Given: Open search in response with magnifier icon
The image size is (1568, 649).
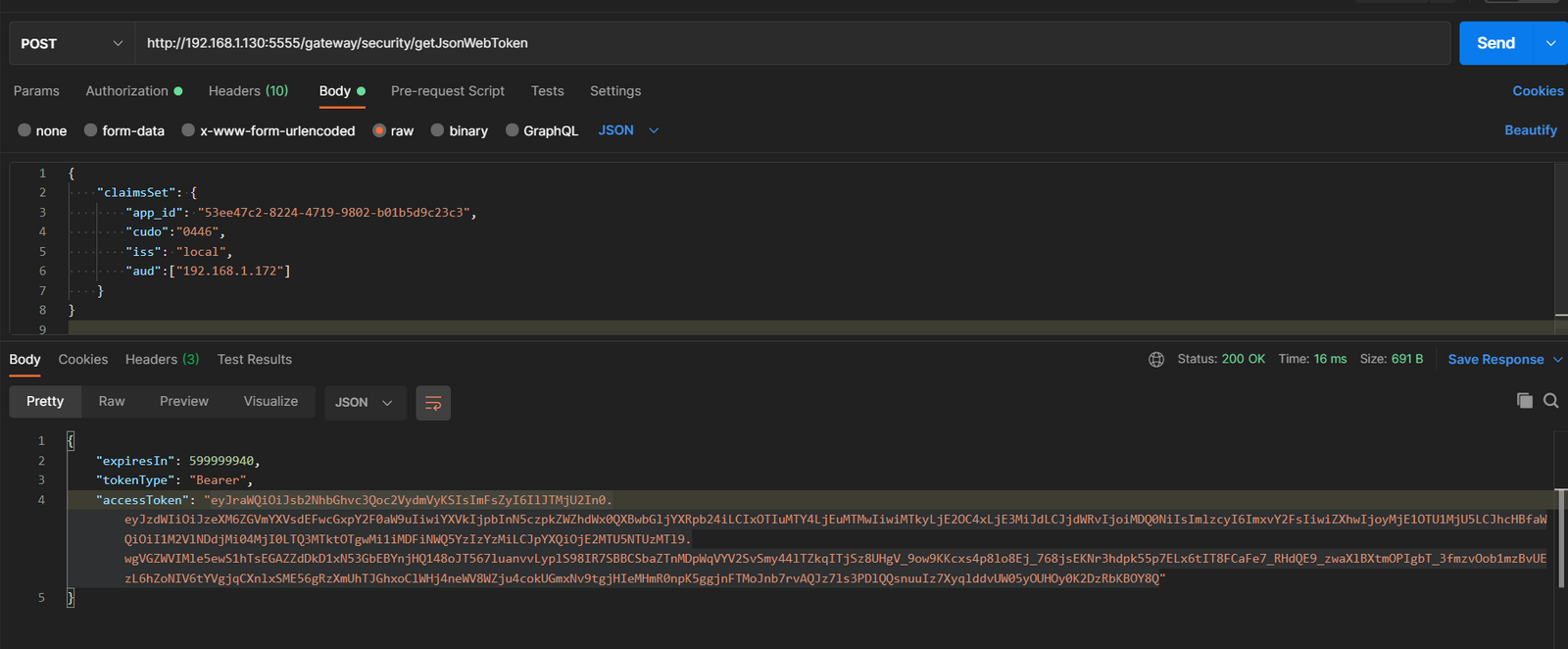Looking at the screenshot, I should tap(1551, 400).
